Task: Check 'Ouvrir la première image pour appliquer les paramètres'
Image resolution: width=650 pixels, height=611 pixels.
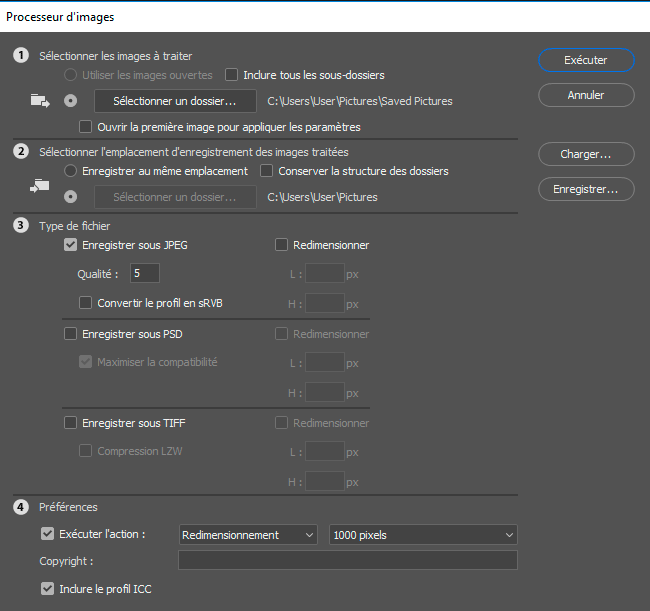Action: (85, 127)
